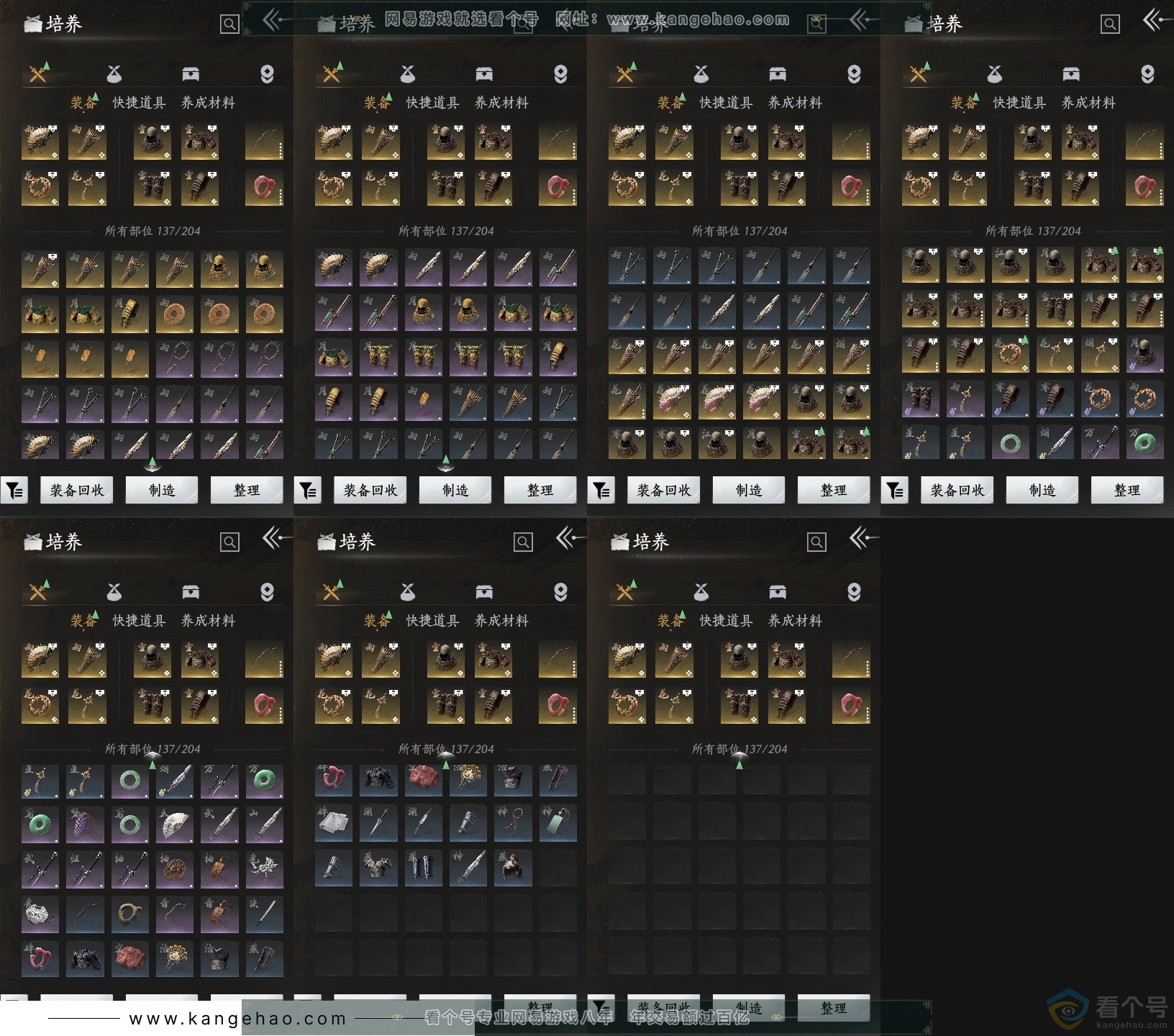Select the cord necklace item in bottom-middle panel
Screen dimensions: 1174x1036
pyautogui.click(x=513, y=824)
